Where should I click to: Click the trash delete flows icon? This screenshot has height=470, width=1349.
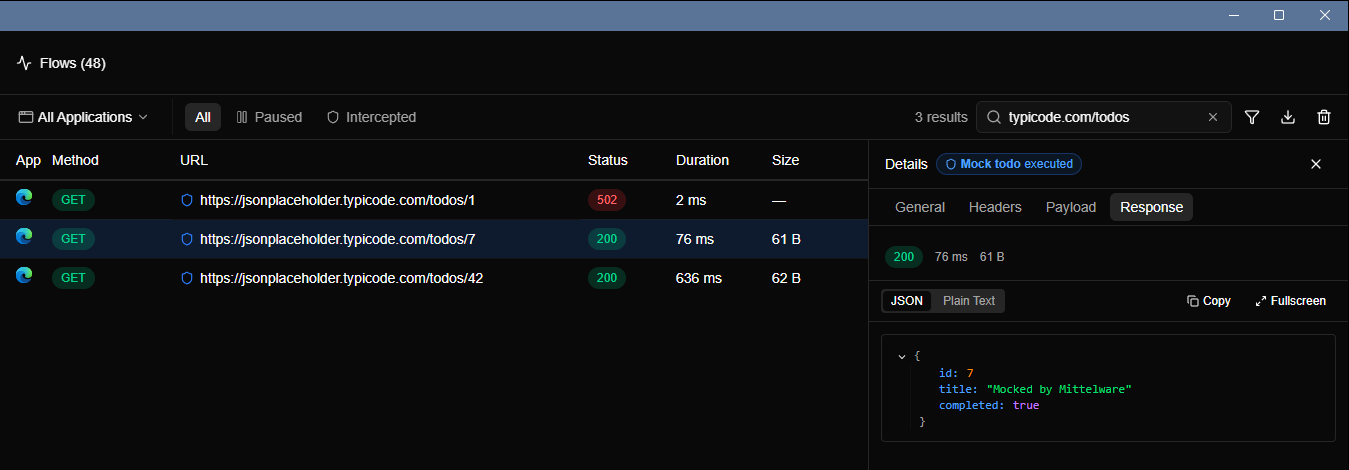(1324, 117)
